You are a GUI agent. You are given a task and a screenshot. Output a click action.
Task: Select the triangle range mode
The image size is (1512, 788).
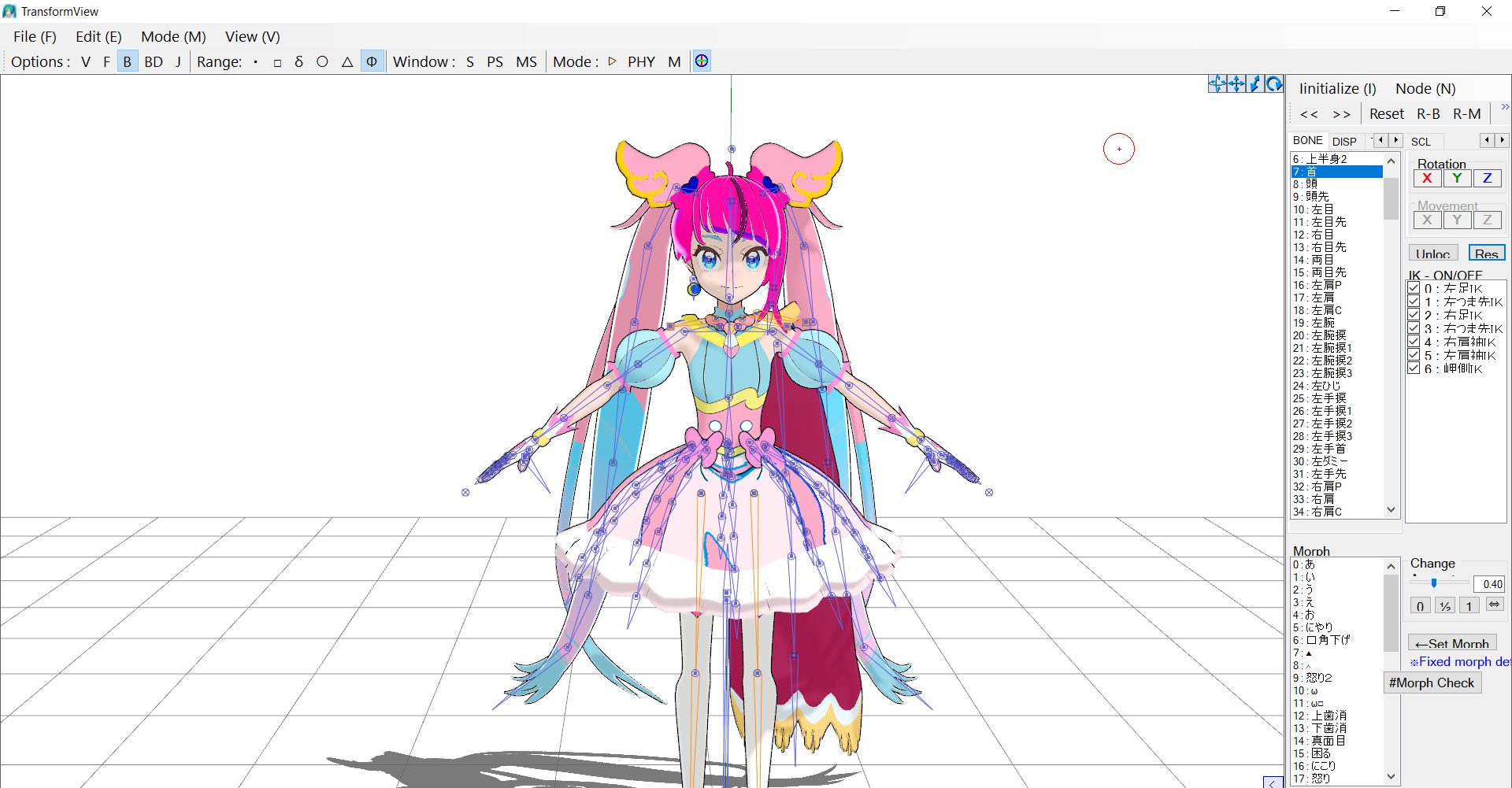click(x=347, y=61)
